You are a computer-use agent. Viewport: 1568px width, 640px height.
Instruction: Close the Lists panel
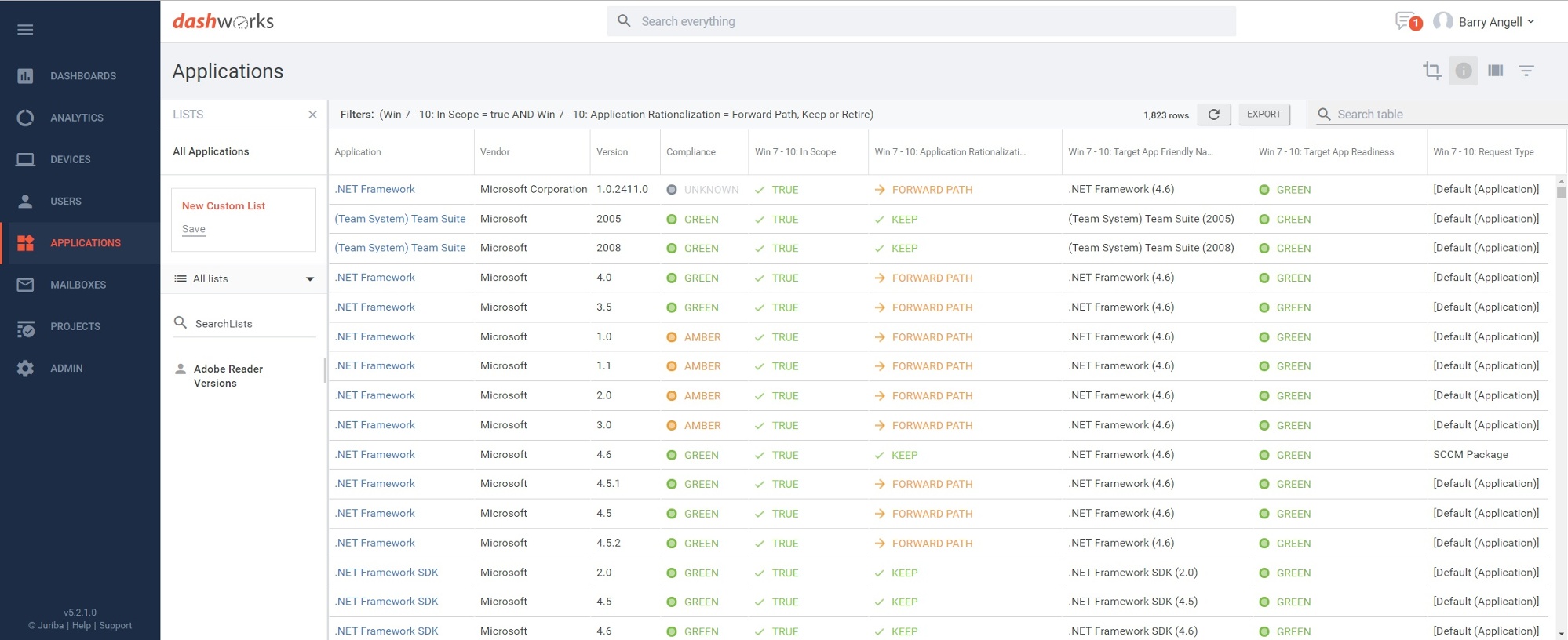[x=312, y=115]
